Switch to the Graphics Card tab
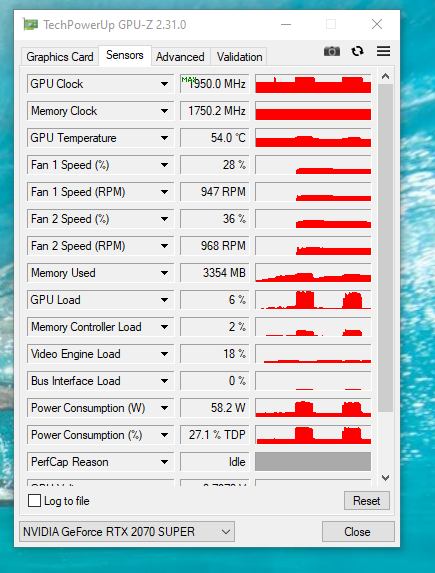The image size is (435, 573). click(x=60, y=57)
